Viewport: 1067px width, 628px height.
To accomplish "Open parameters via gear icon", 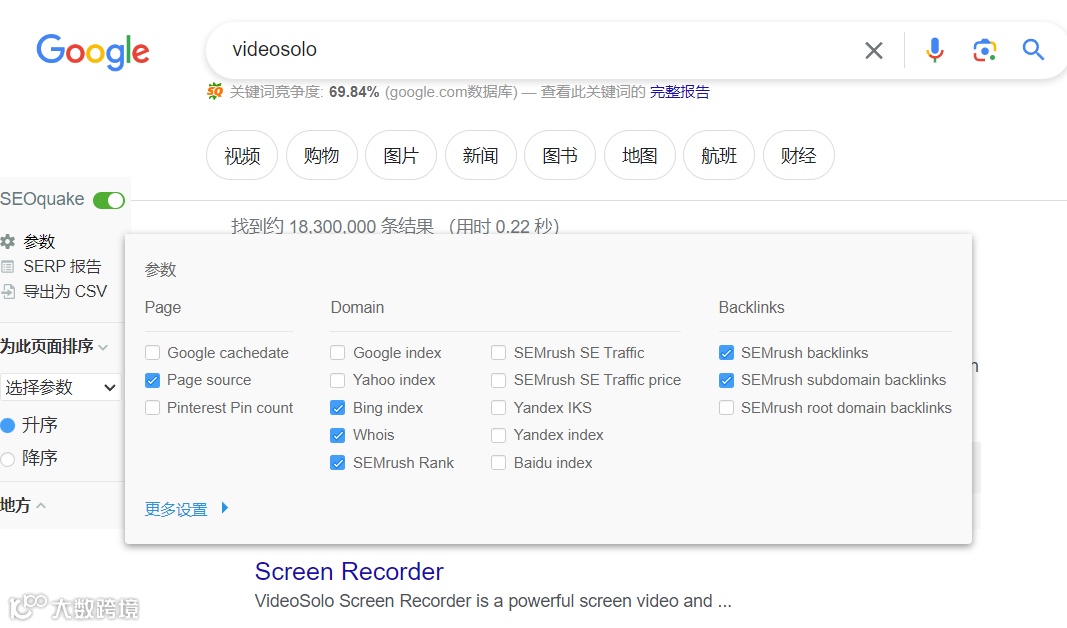I will (7, 242).
